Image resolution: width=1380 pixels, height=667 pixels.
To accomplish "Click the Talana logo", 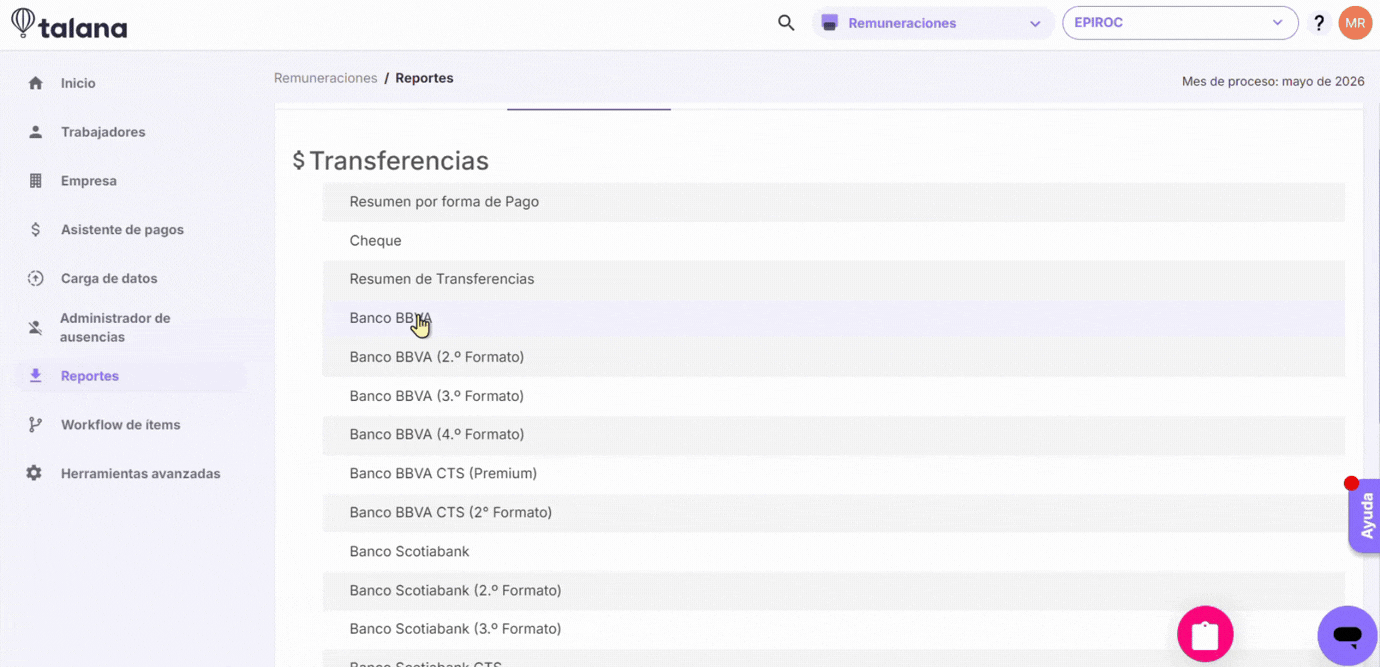I will (69, 24).
